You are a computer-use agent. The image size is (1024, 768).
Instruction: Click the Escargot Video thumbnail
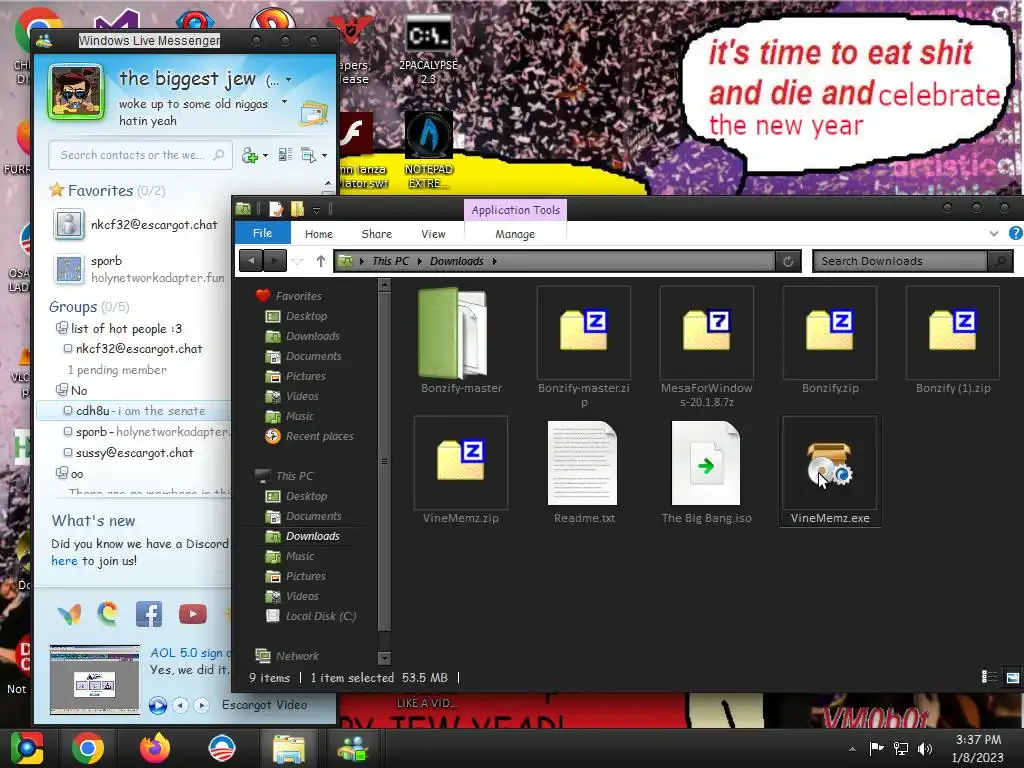click(95, 680)
